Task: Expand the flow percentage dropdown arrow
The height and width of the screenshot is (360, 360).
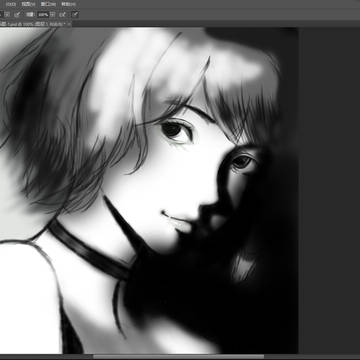Action: click(52, 15)
